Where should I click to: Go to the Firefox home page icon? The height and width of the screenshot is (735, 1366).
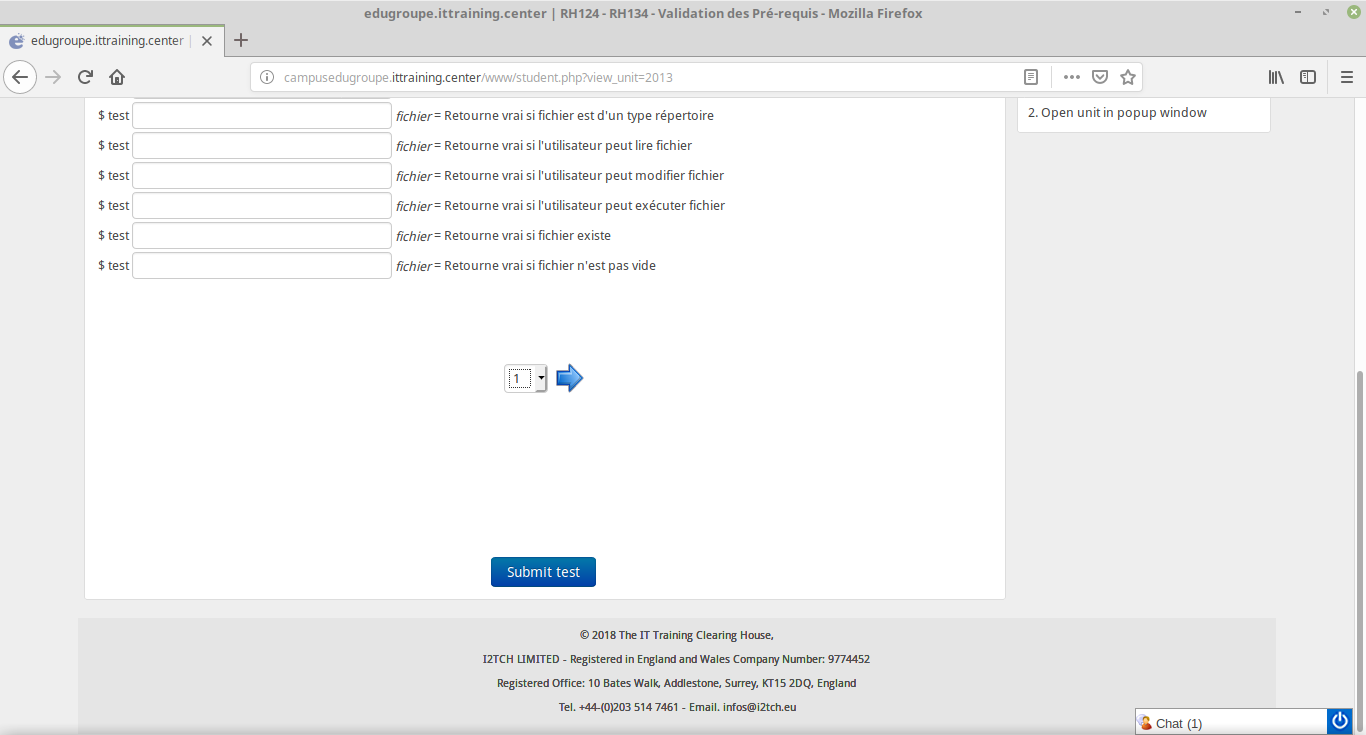(x=117, y=77)
